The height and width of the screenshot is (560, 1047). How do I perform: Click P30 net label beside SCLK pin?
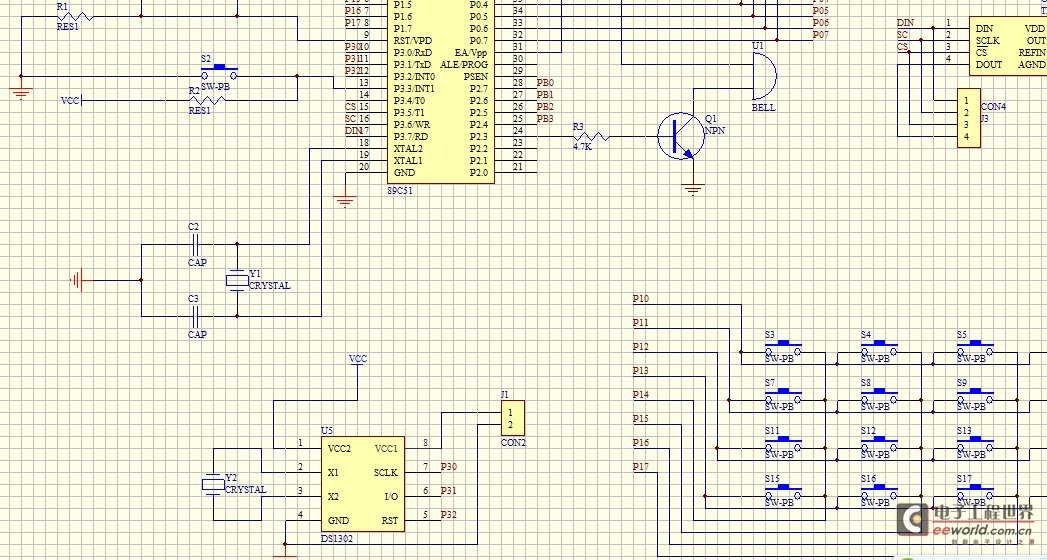tap(449, 467)
